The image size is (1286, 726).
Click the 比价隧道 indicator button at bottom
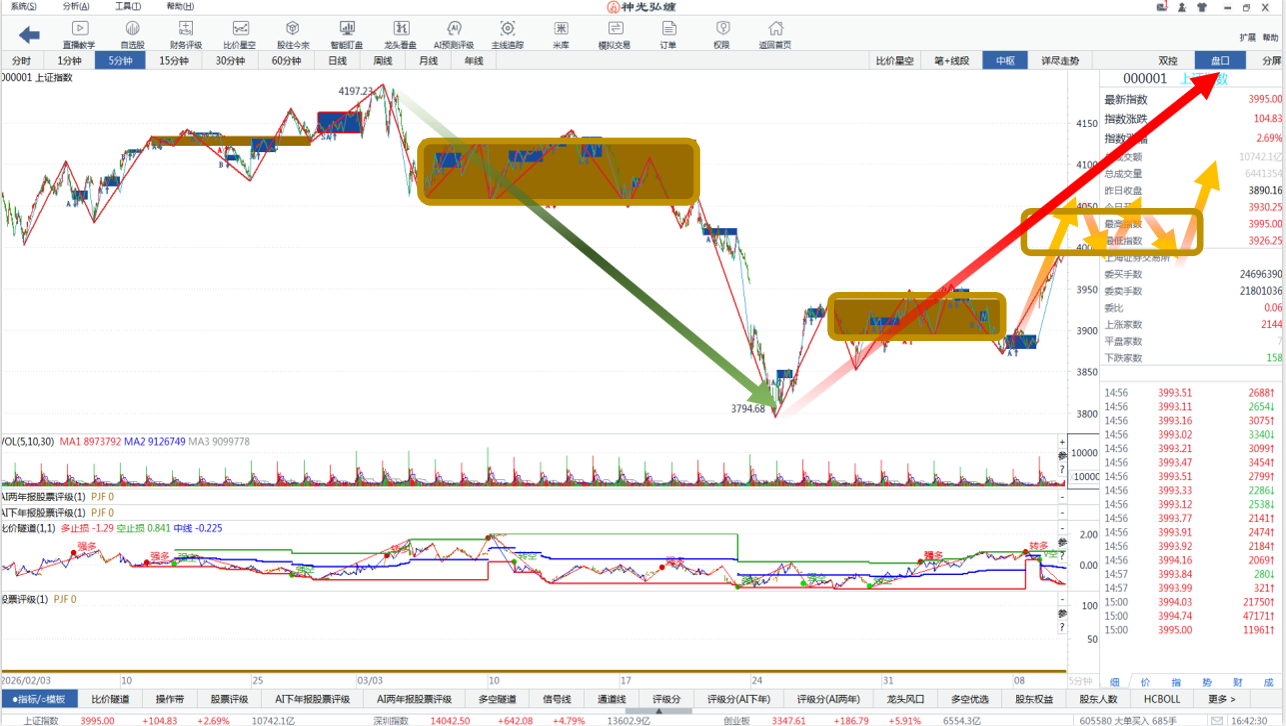(x=110, y=699)
